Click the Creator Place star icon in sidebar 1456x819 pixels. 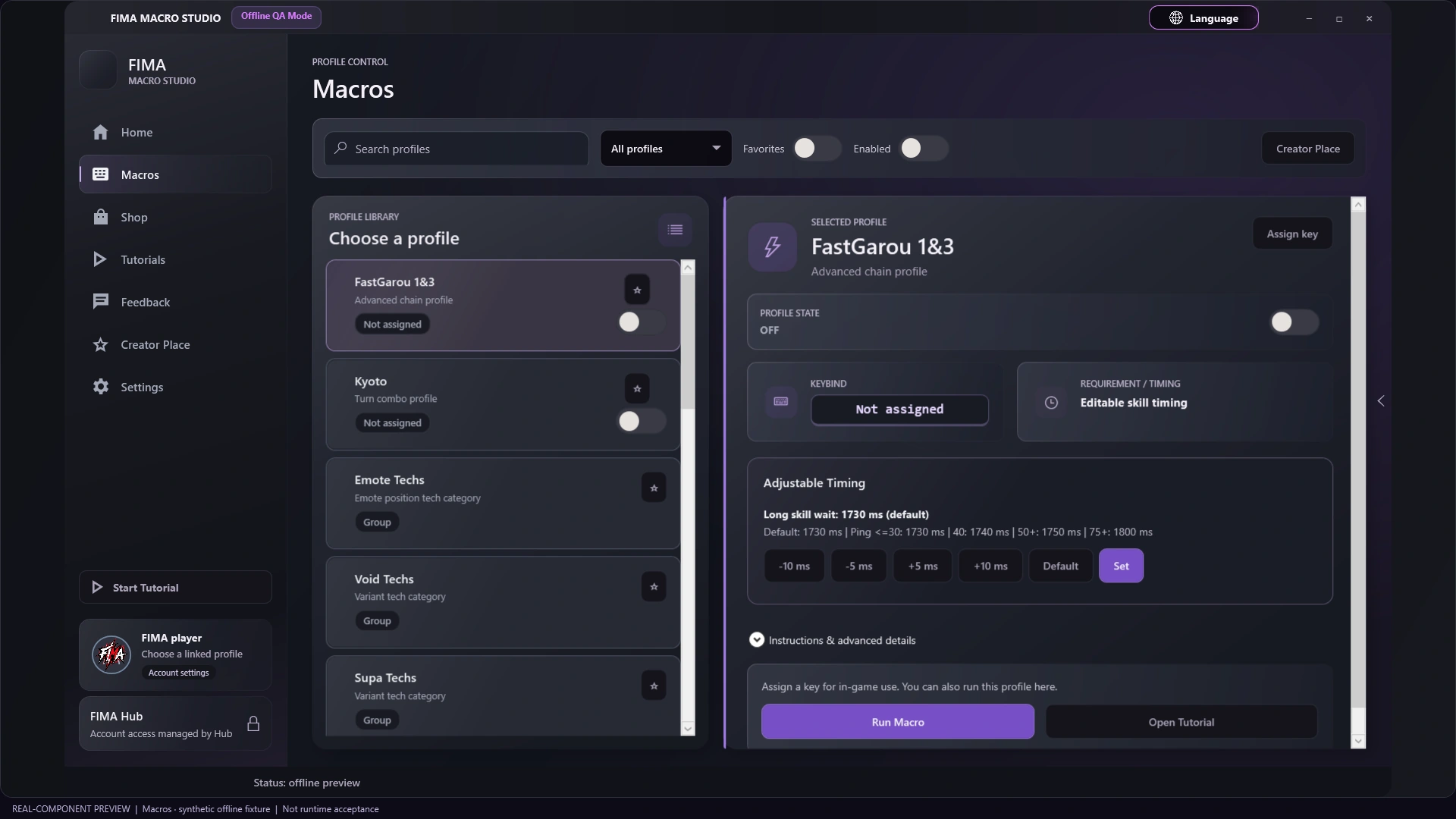pos(100,344)
